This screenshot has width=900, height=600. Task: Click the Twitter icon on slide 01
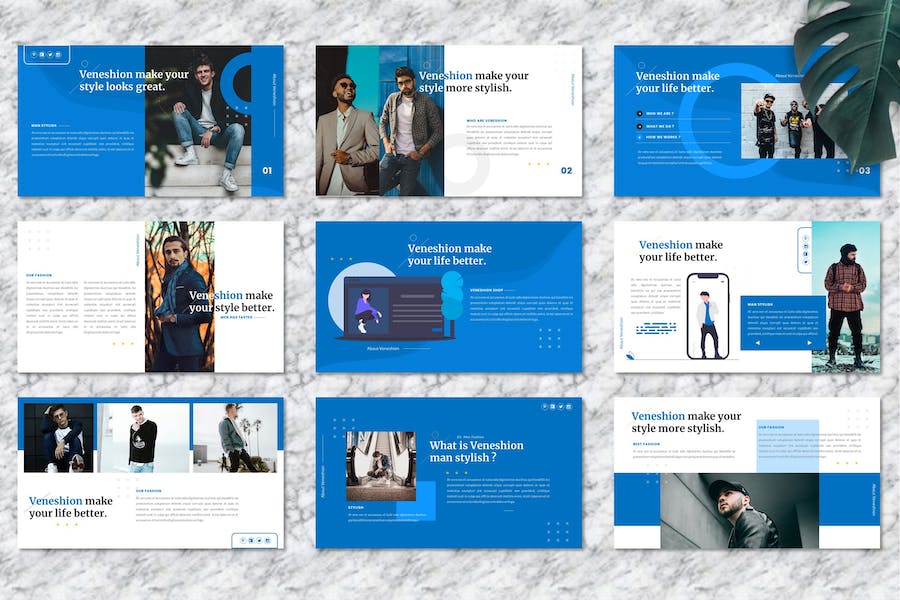tap(51, 54)
